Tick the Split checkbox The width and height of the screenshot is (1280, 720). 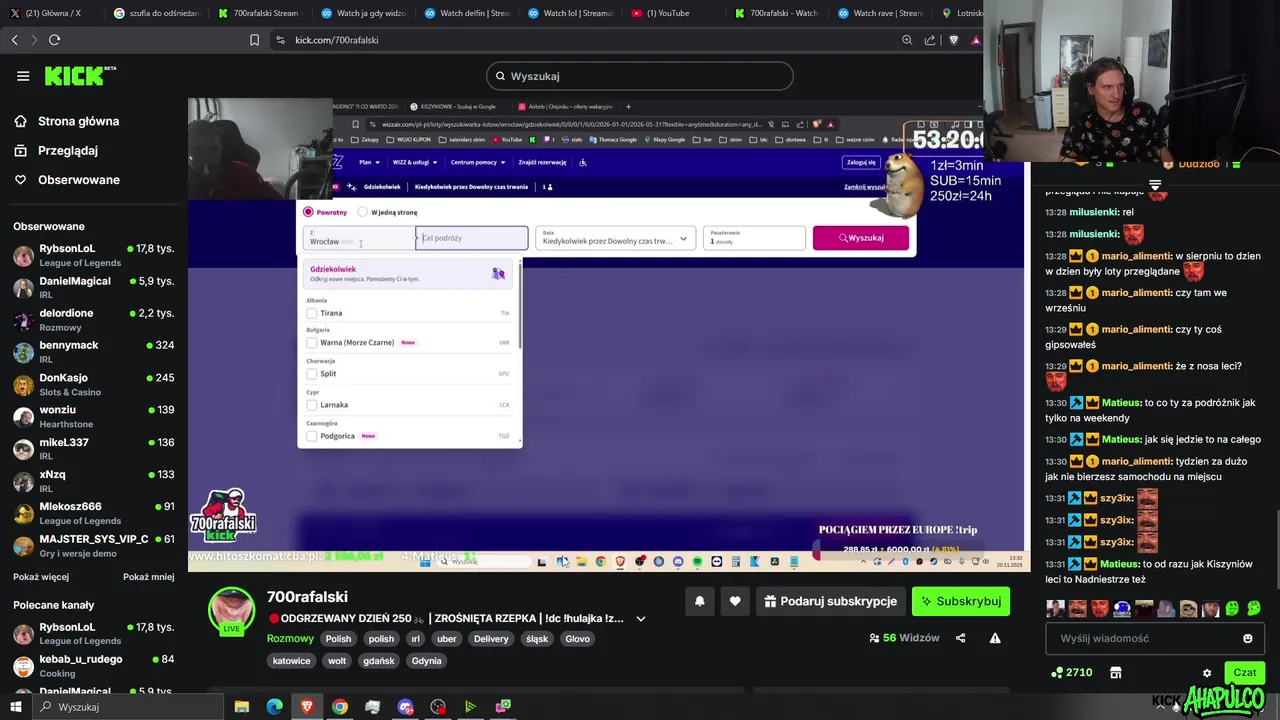click(312, 374)
